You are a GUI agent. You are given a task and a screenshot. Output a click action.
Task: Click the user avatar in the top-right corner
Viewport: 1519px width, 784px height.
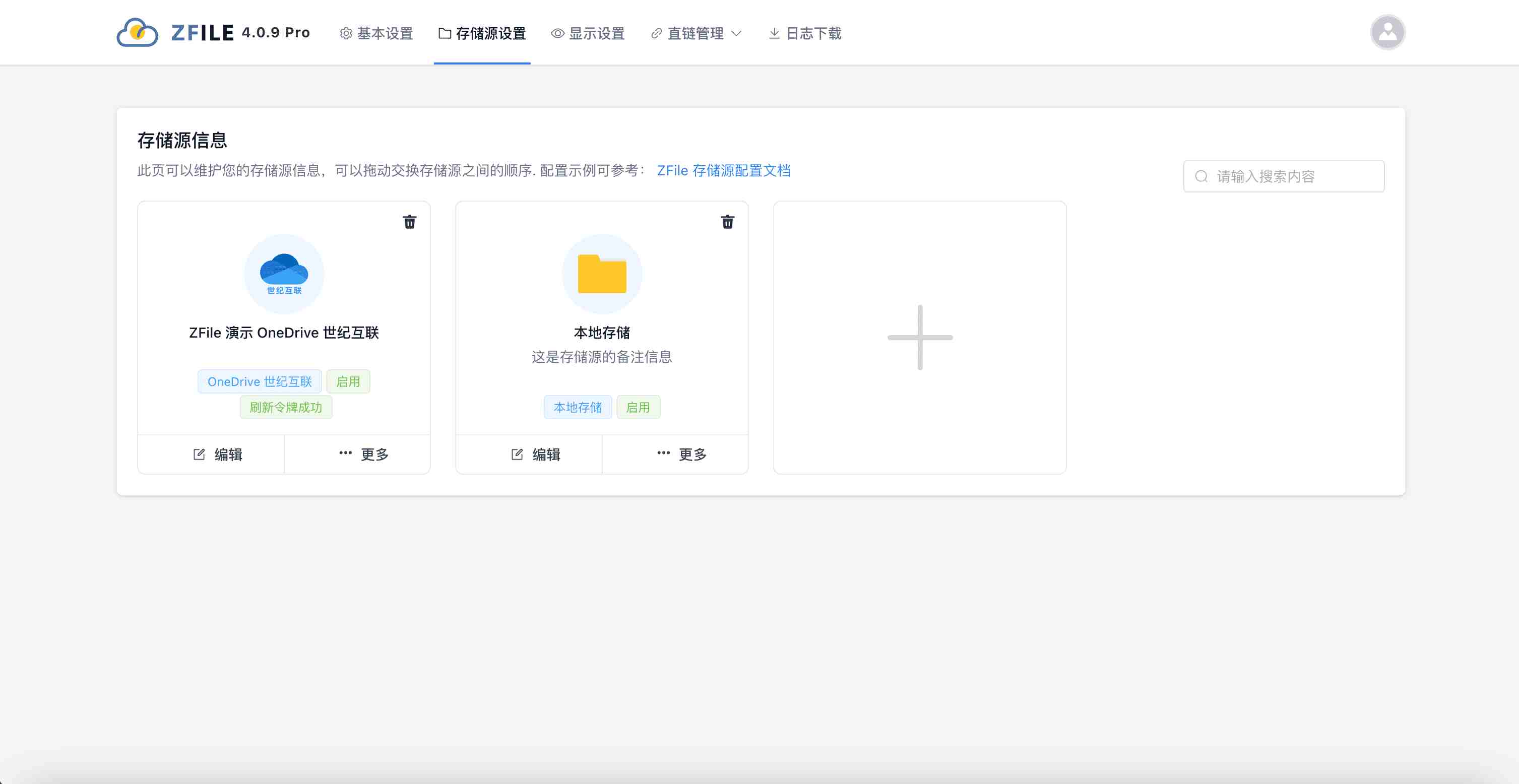1387,31
